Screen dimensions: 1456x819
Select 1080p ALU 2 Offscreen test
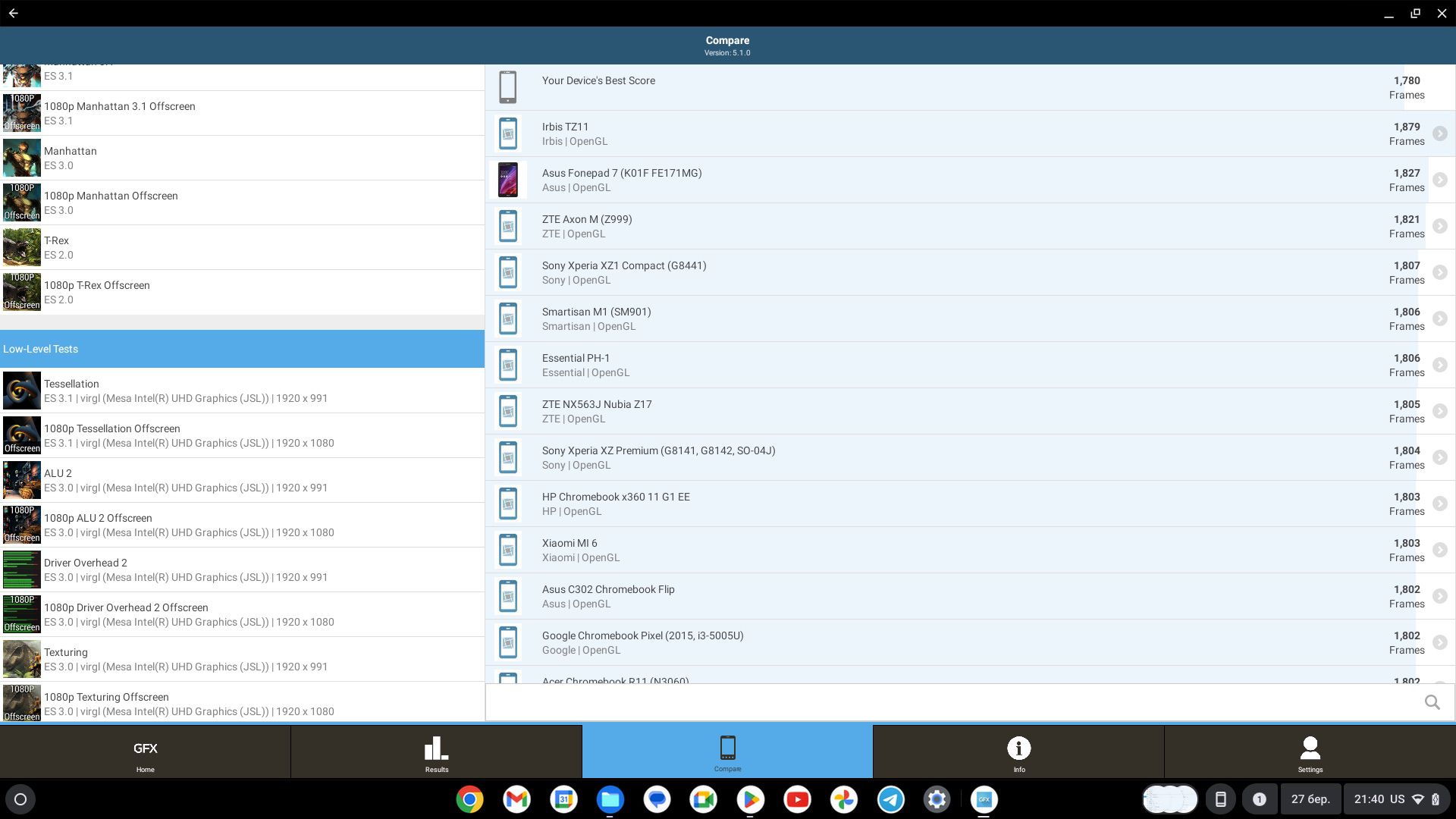pyautogui.click(x=242, y=525)
